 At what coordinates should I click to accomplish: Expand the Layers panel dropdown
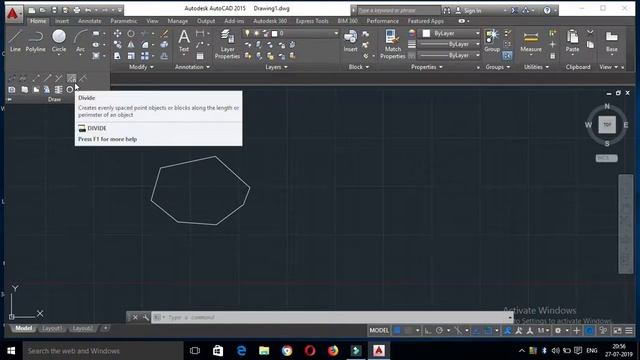(x=276, y=67)
